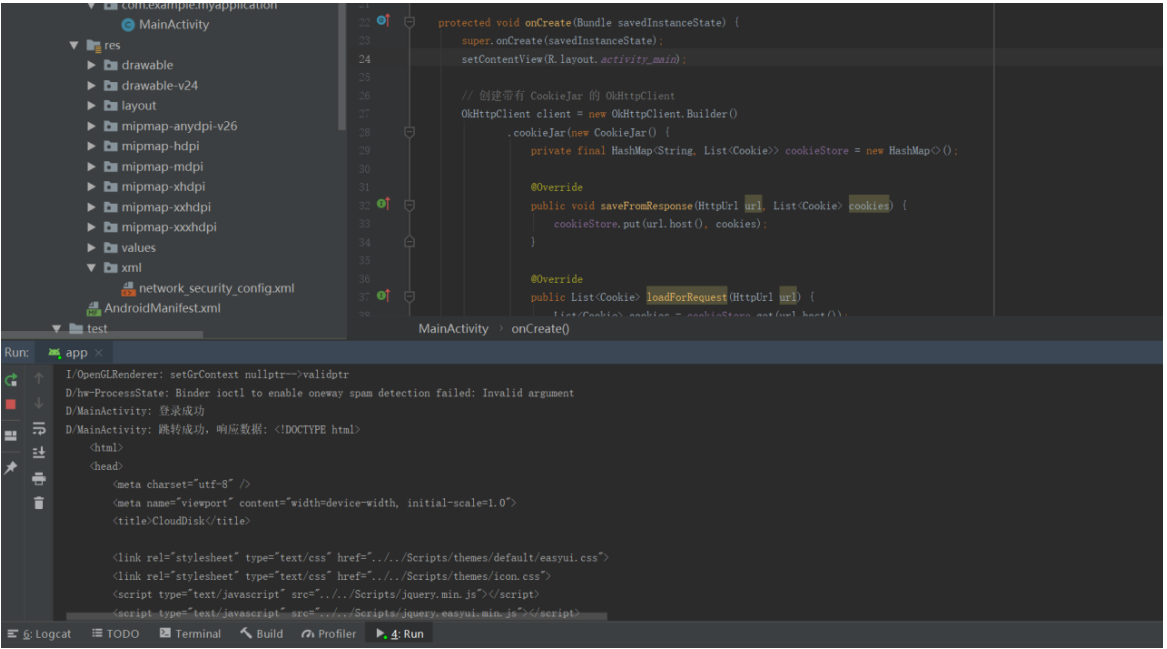Expand the mipmap-xhdpi folder
Image resolution: width=1167 pixels, height=649 pixels.
tap(92, 187)
